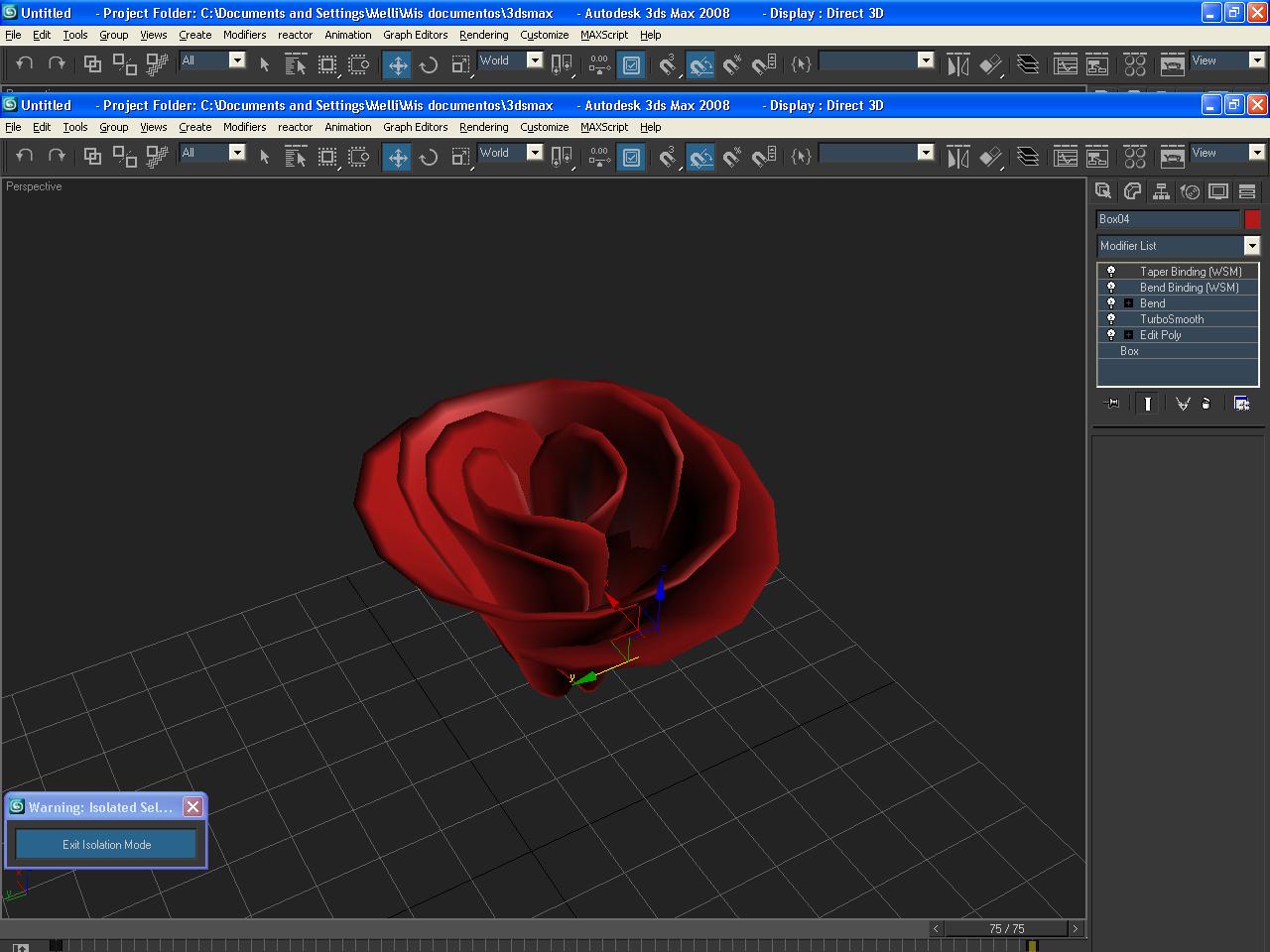
Task: Toggle 3D Snaps in the front window toolbar
Action: [x=669, y=157]
